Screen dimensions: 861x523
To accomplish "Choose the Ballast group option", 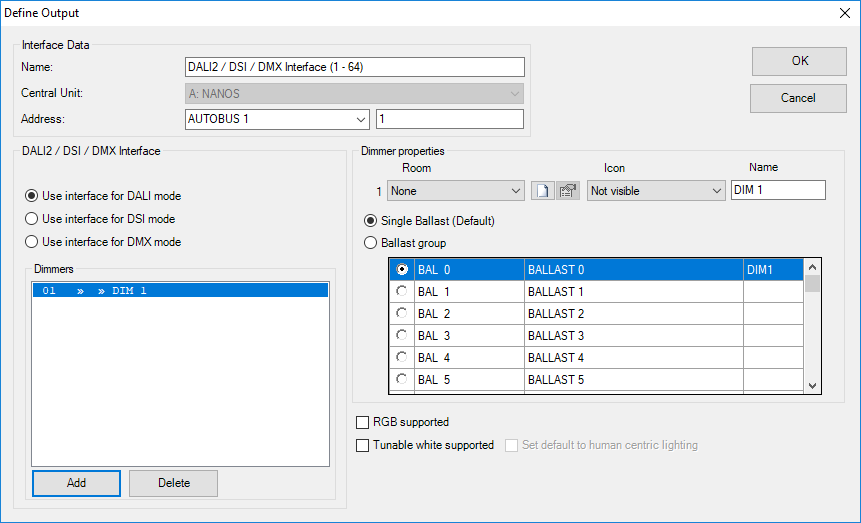I will 372,243.
